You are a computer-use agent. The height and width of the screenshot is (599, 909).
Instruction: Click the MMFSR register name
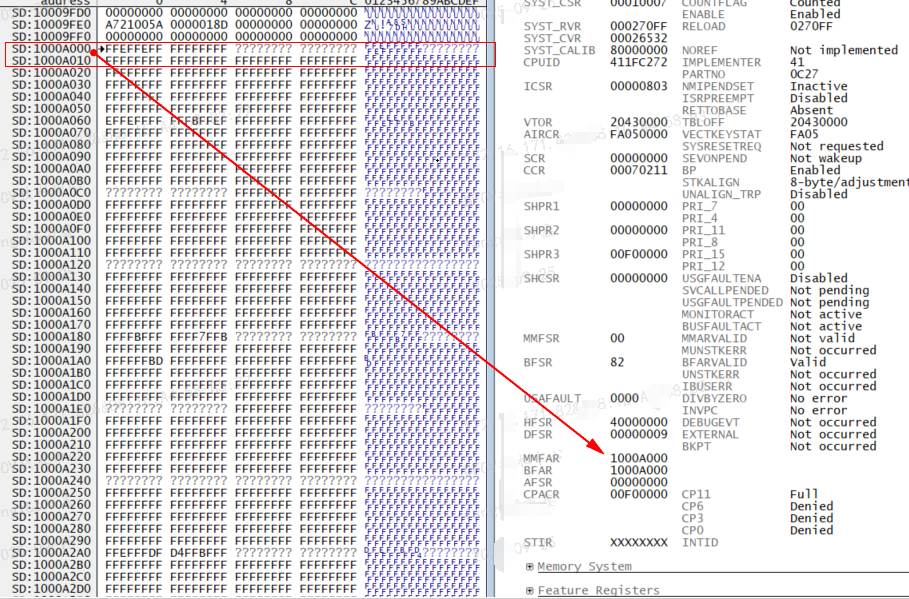pos(541,338)
